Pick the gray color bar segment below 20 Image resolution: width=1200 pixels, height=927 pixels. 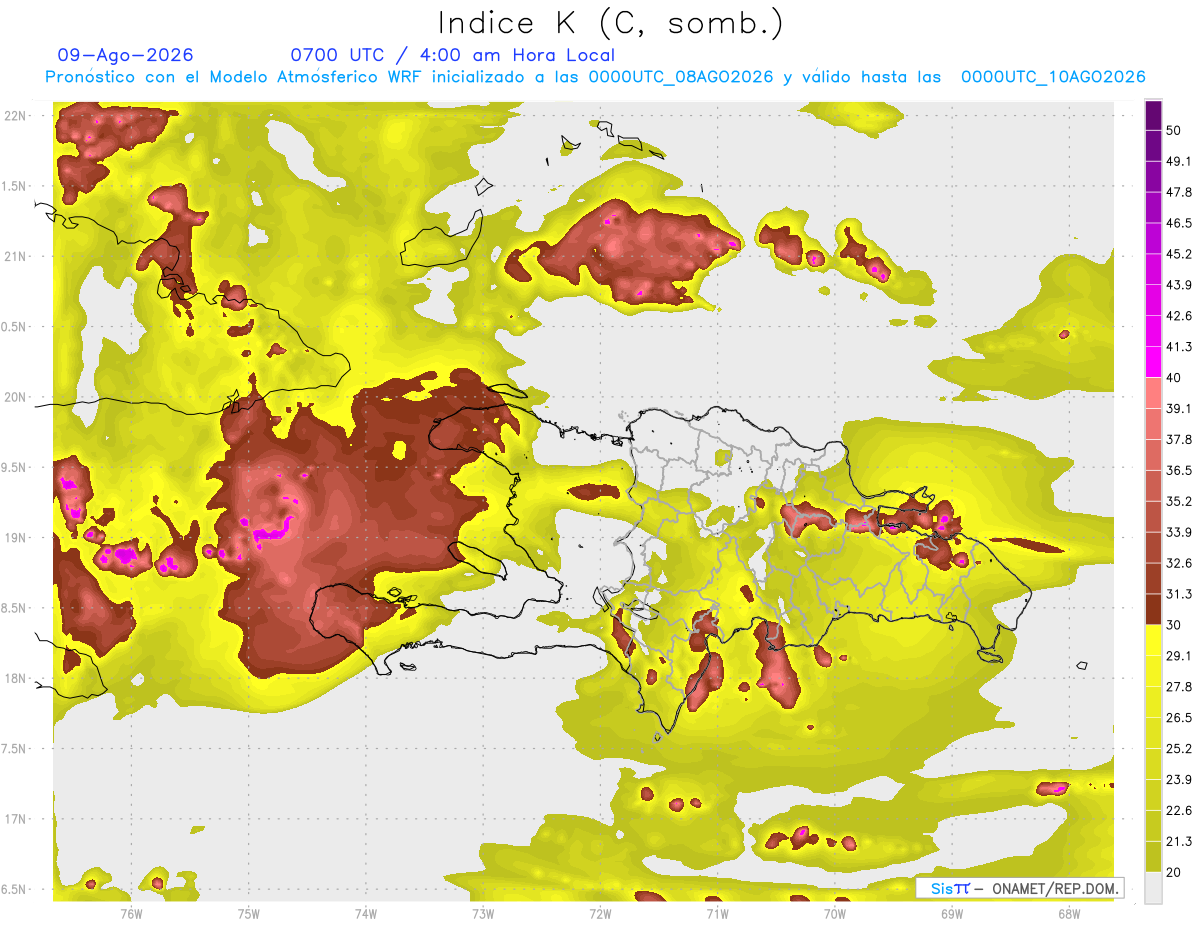coord(1154,888)
